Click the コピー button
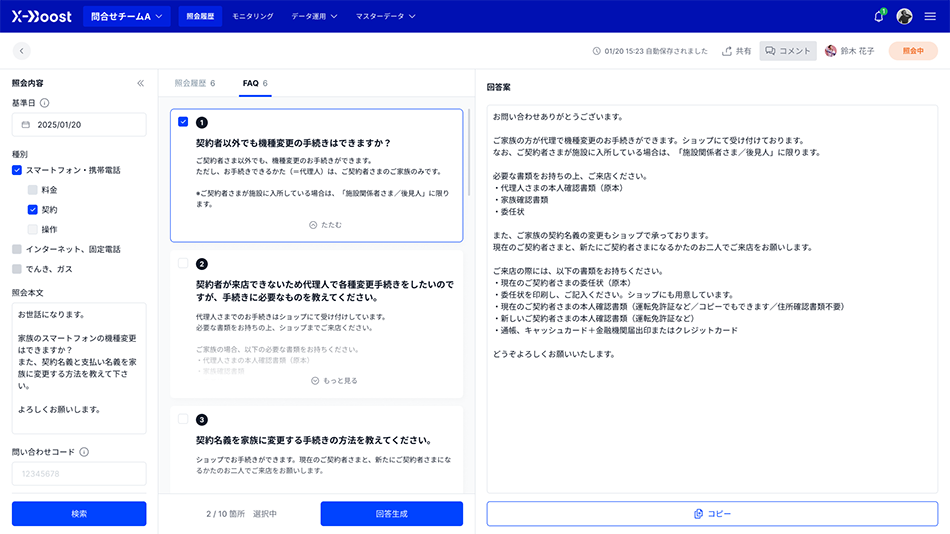Screen dimensions: 950x534 (712, 514)
